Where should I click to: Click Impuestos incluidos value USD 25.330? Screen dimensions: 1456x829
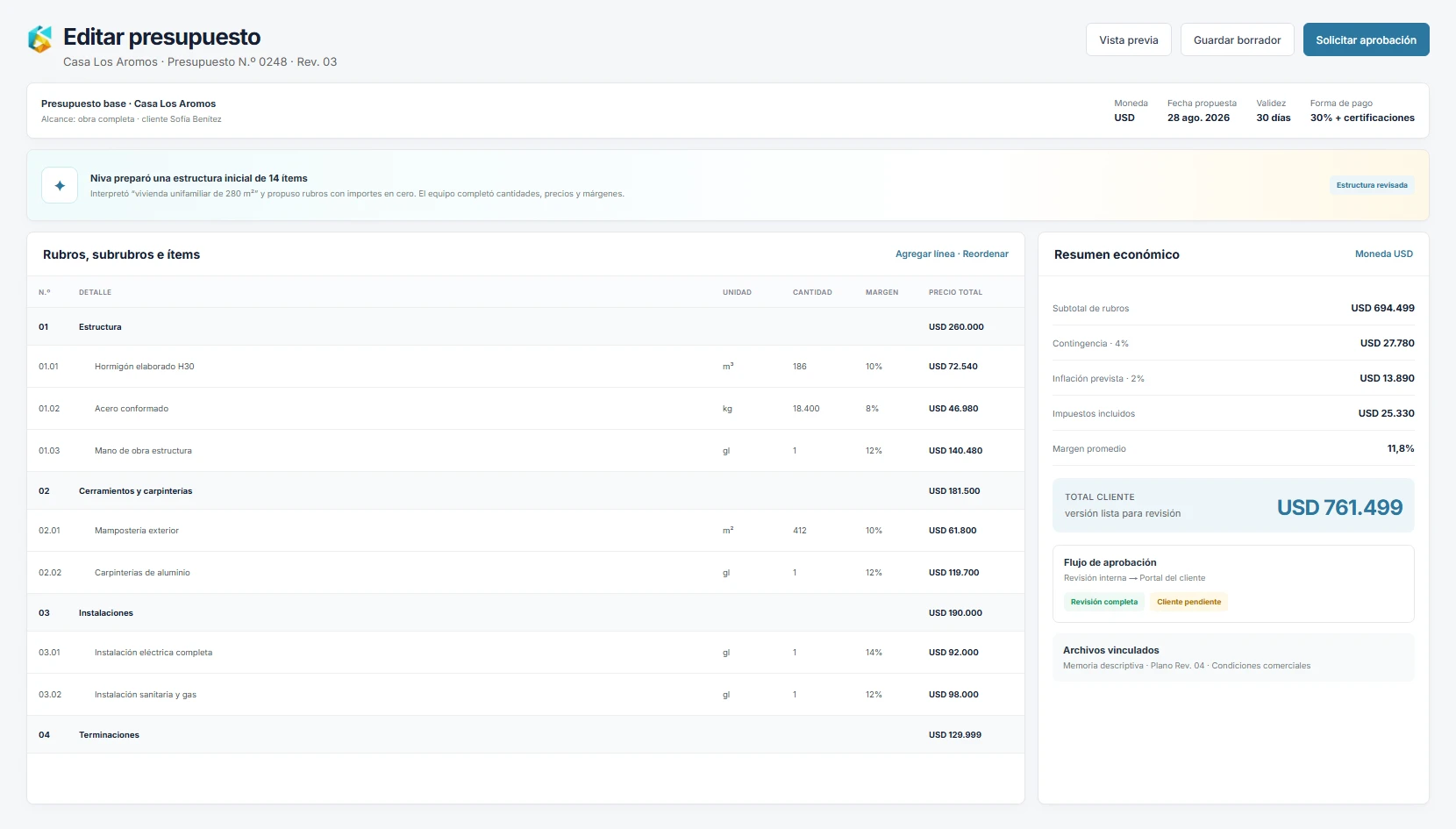(x=1386, y=413)
